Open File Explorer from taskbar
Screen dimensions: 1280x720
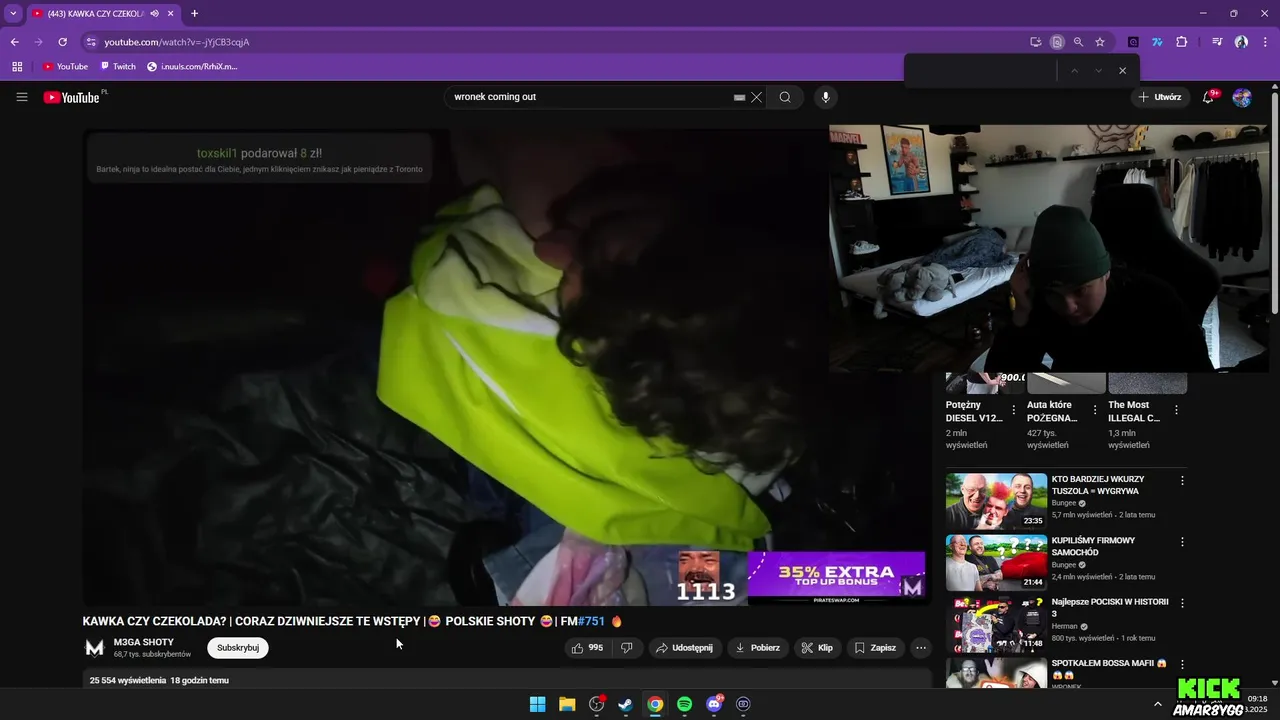[567, 704]
